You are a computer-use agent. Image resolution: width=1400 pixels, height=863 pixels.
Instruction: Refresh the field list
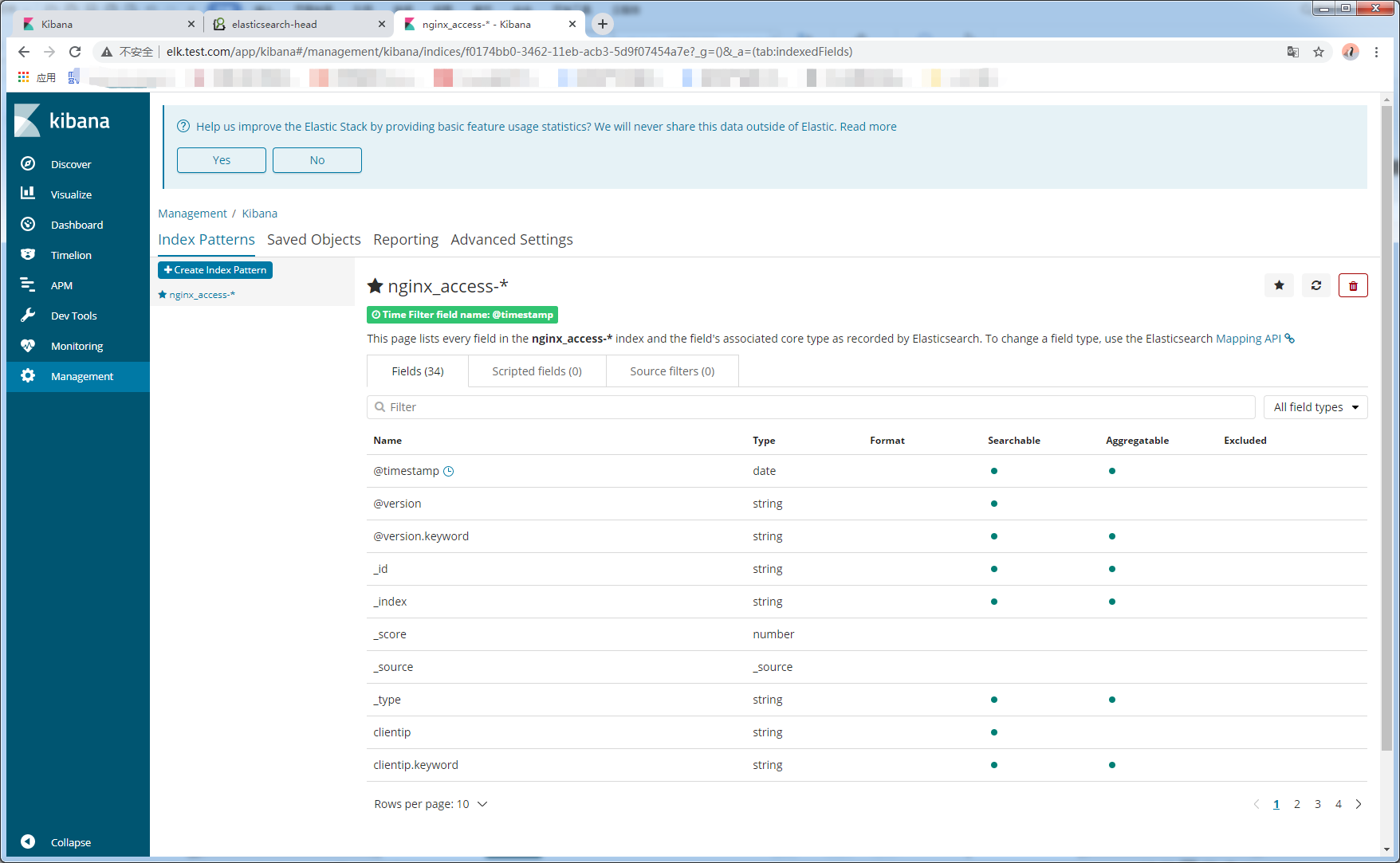(1316, 285)
